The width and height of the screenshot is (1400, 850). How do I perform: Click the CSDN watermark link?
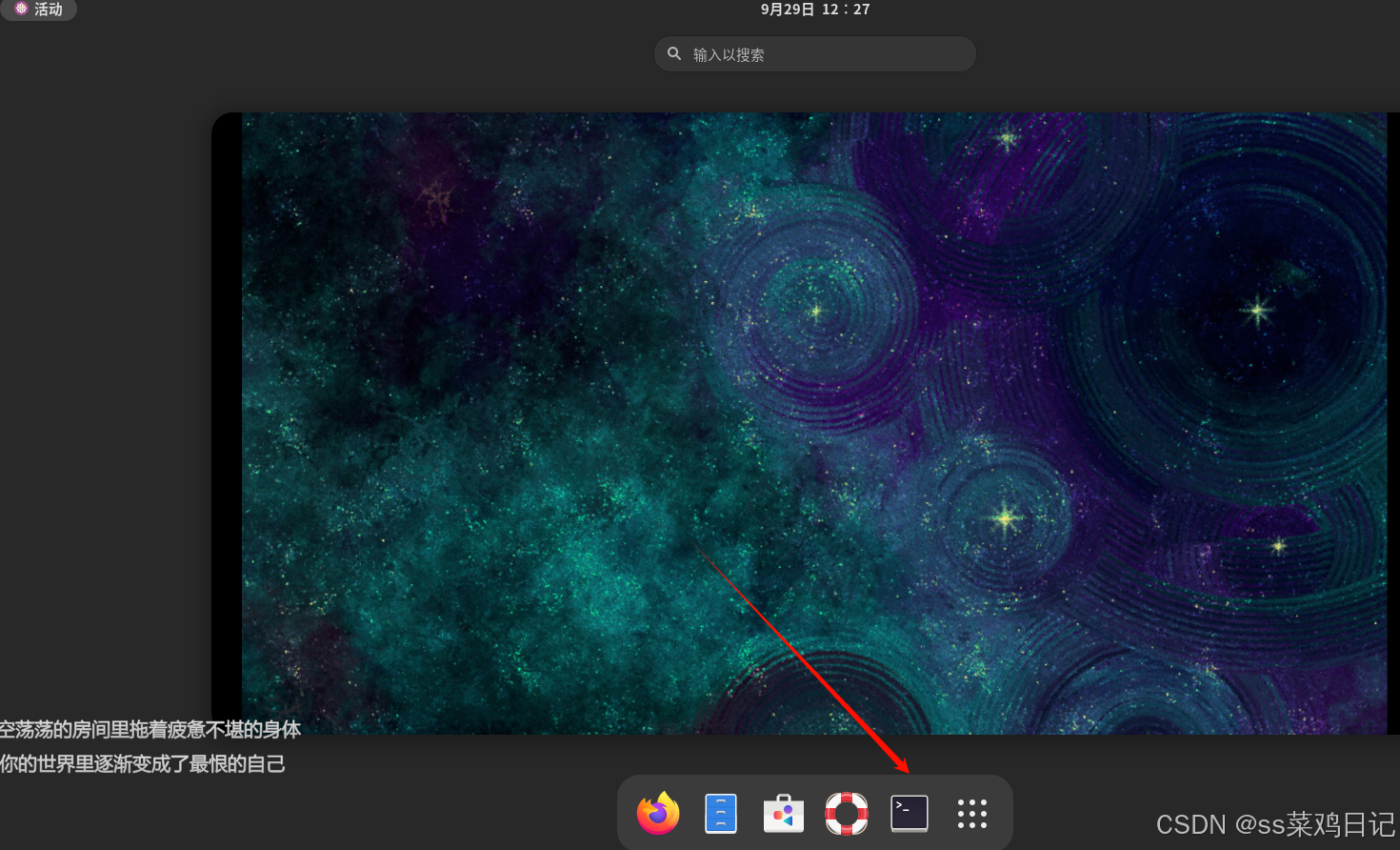click(x=1276, y=823)
